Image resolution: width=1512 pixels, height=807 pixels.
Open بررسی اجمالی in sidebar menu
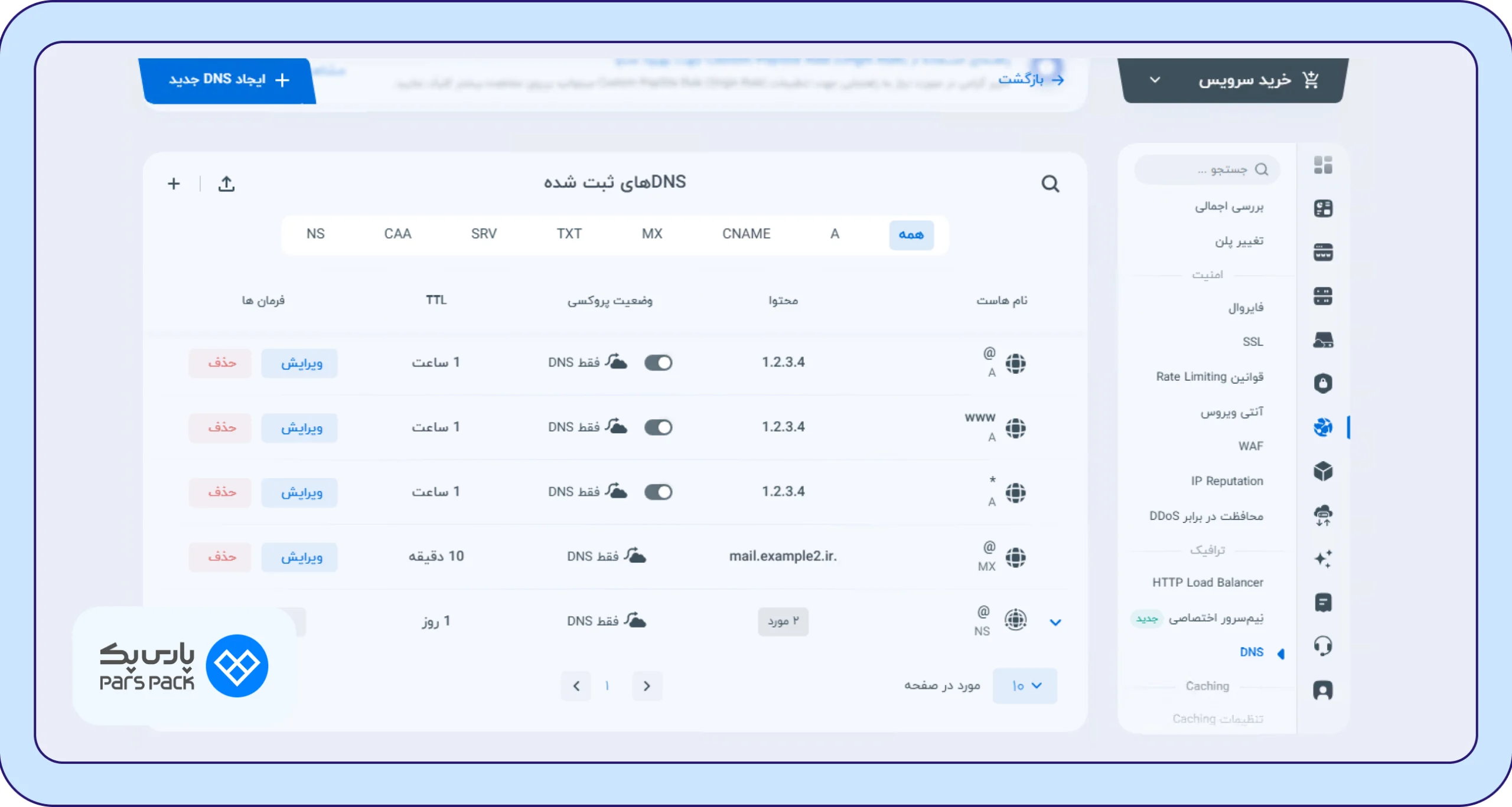click(1229, 207)
